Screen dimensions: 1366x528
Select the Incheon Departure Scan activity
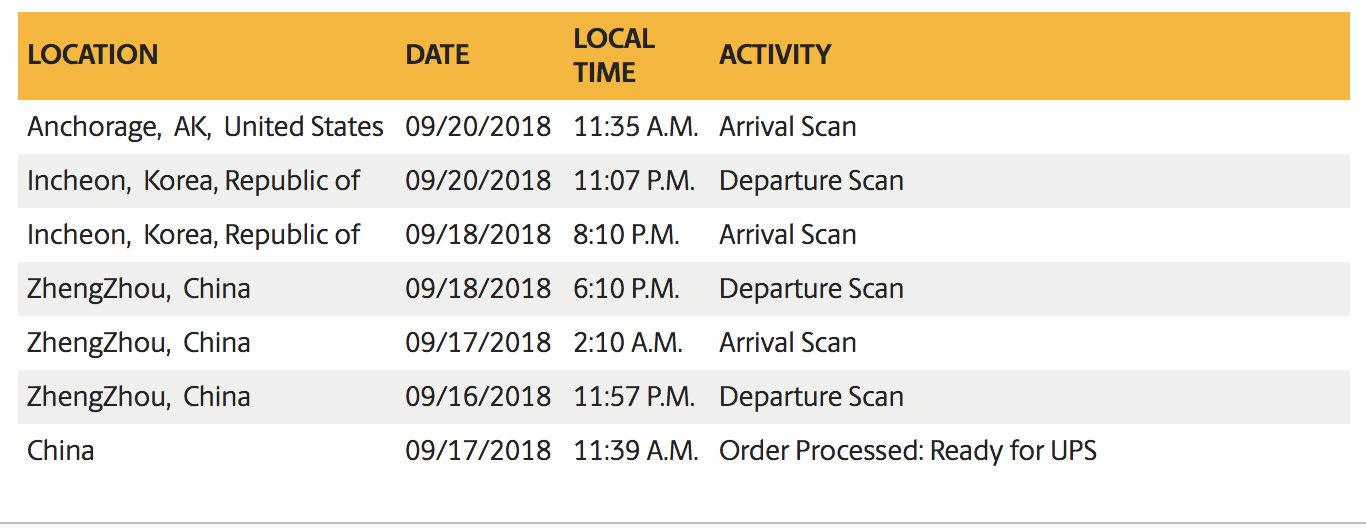(811, 181)
